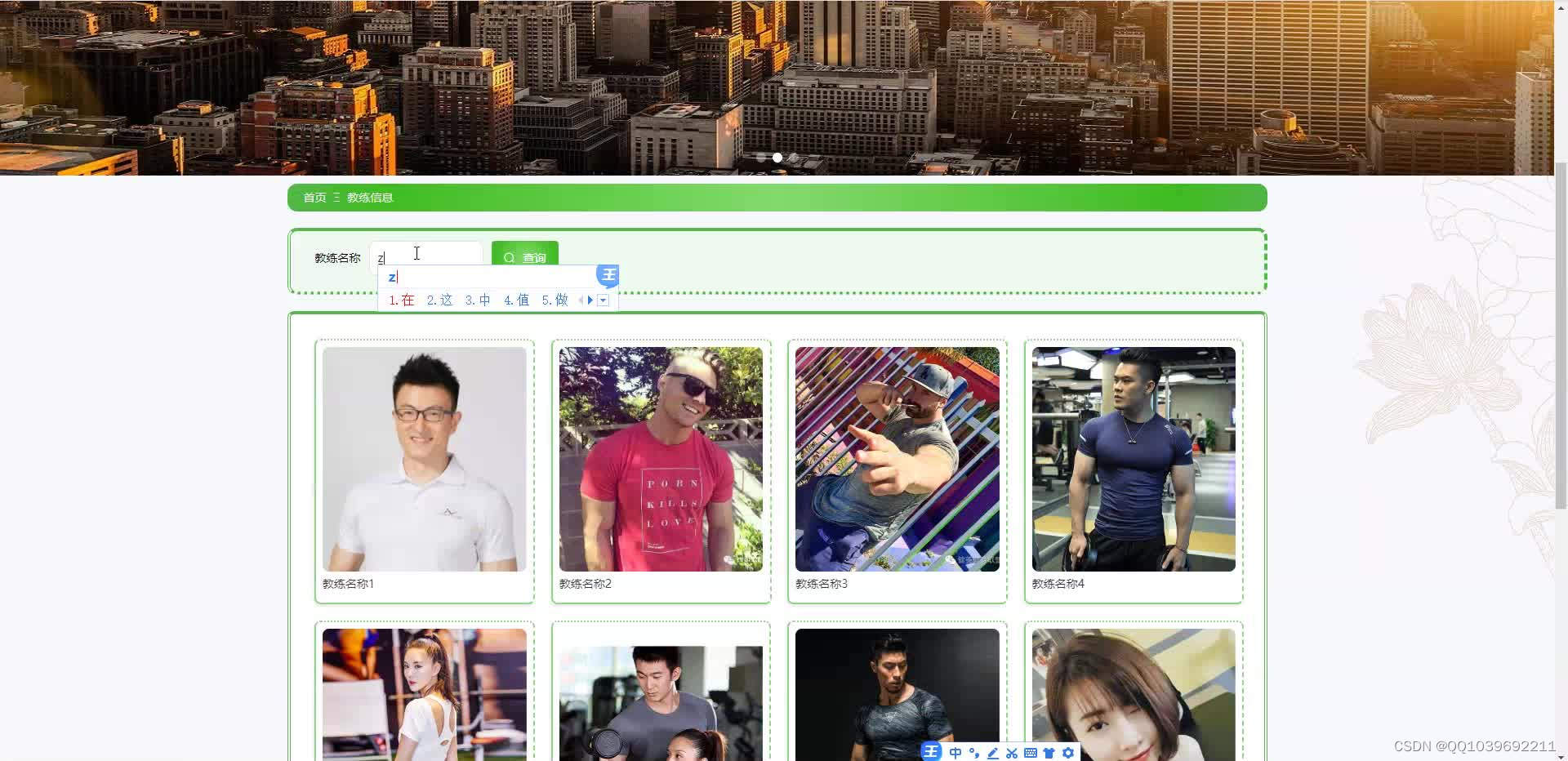The width and height of the screenshot is (1568, 761).
Task: Go to previous candidate page arrow
Action: [581, 300]
